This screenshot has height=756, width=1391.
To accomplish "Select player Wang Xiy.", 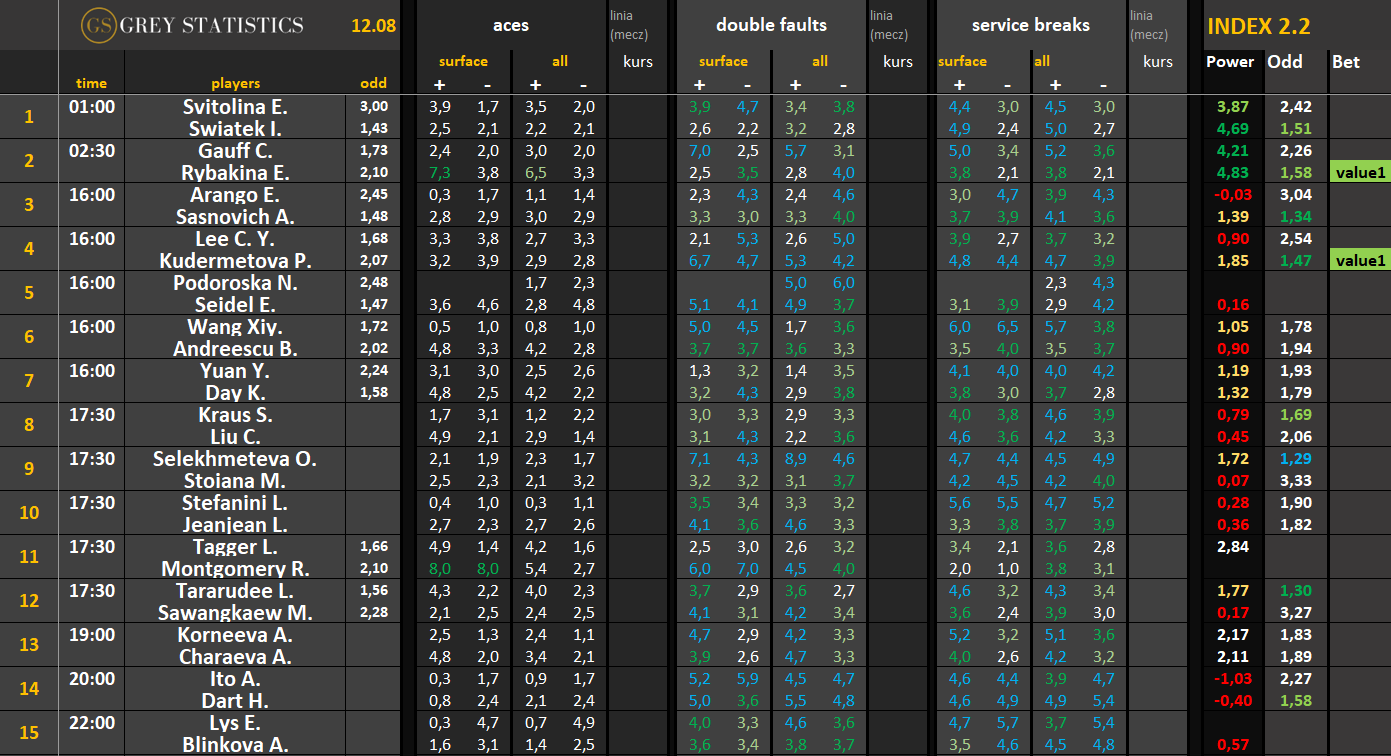I will pyautogui.click(x=236, y=326).
